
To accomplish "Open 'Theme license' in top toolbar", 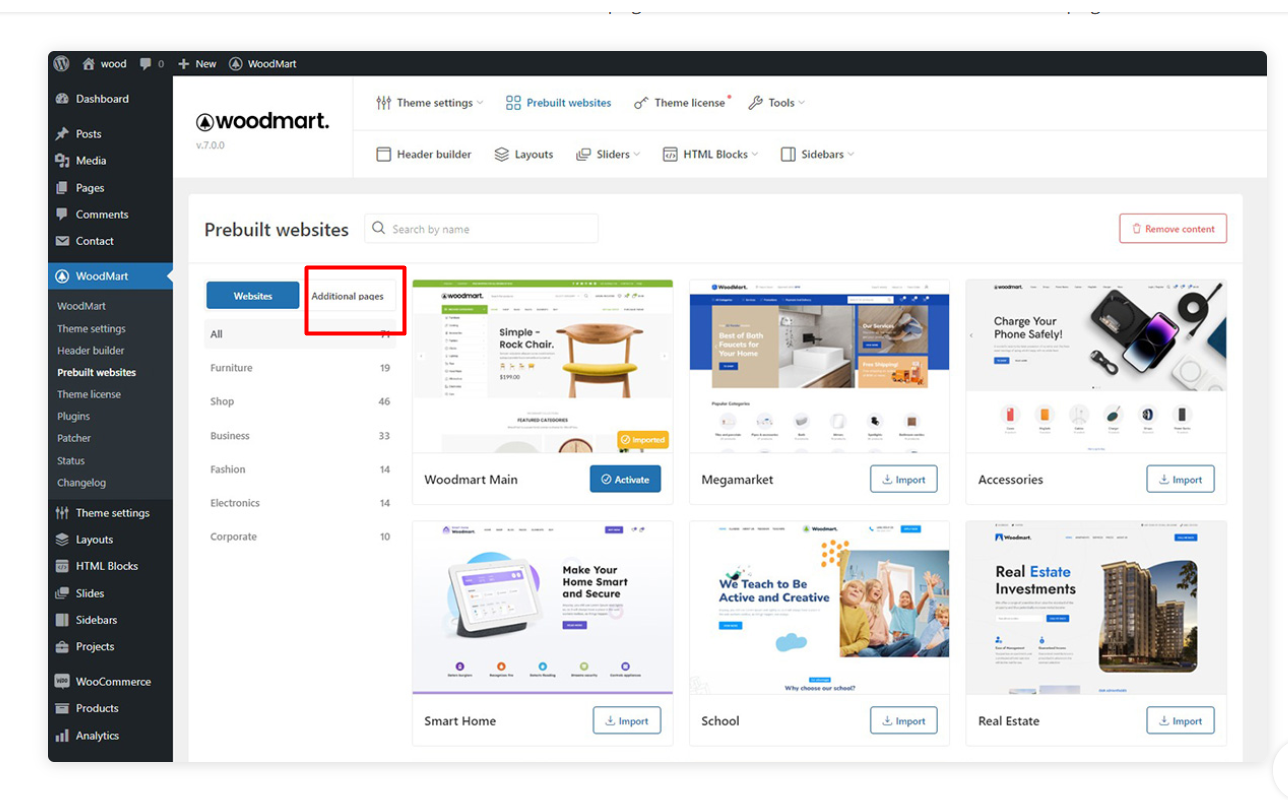I will point(682,103).
